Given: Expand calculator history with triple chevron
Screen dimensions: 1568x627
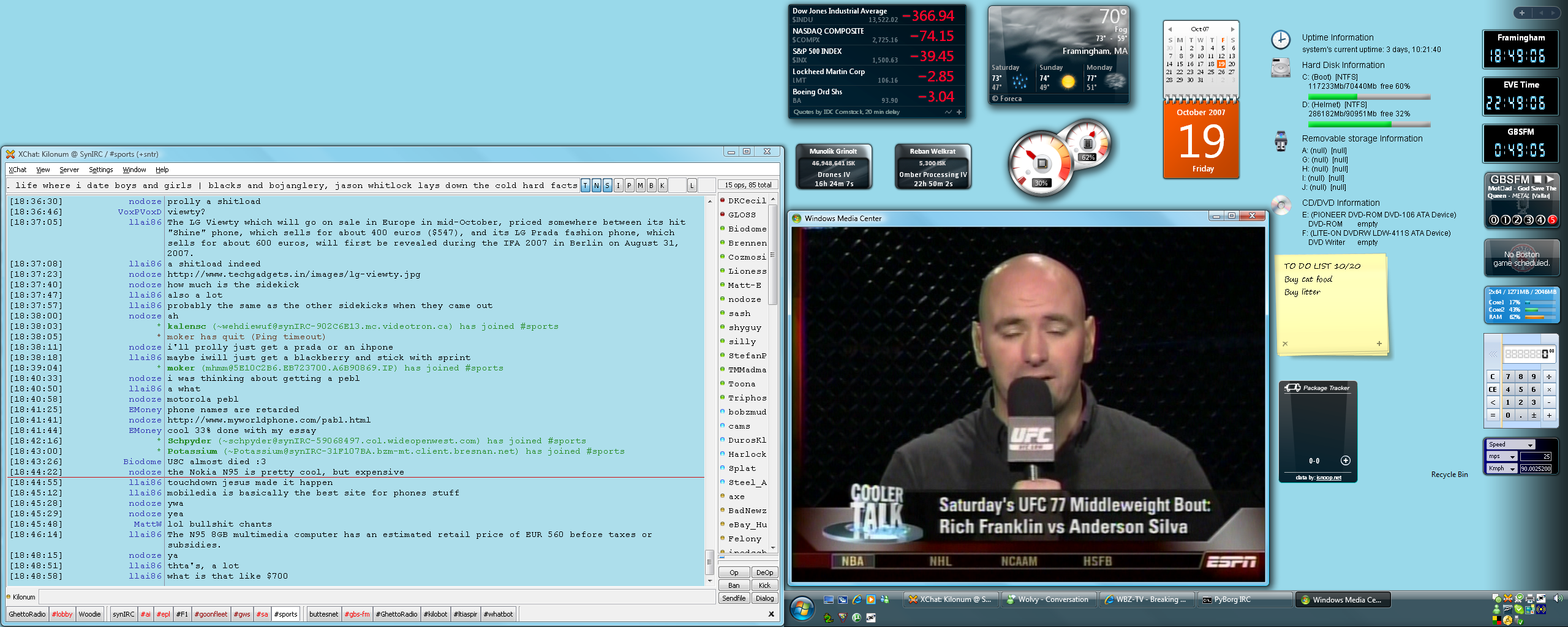Looking at the screenshot, I should (1493, 354).
